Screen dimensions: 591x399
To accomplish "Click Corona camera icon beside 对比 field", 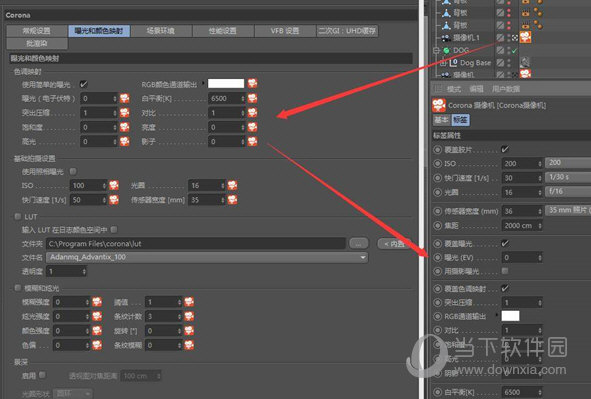I will pos(253,113).
